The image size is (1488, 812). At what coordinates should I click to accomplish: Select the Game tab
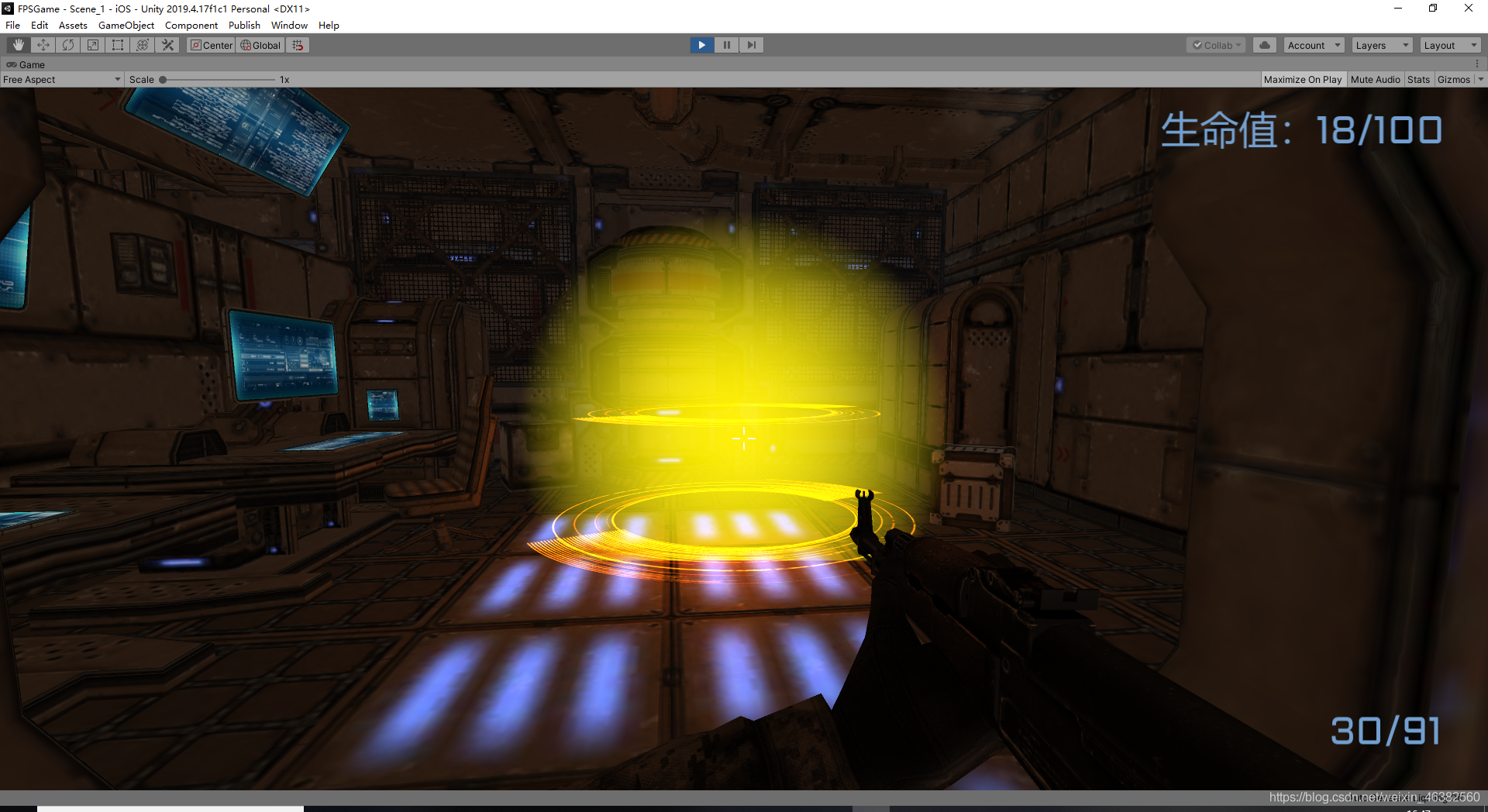tap(26, 64)
